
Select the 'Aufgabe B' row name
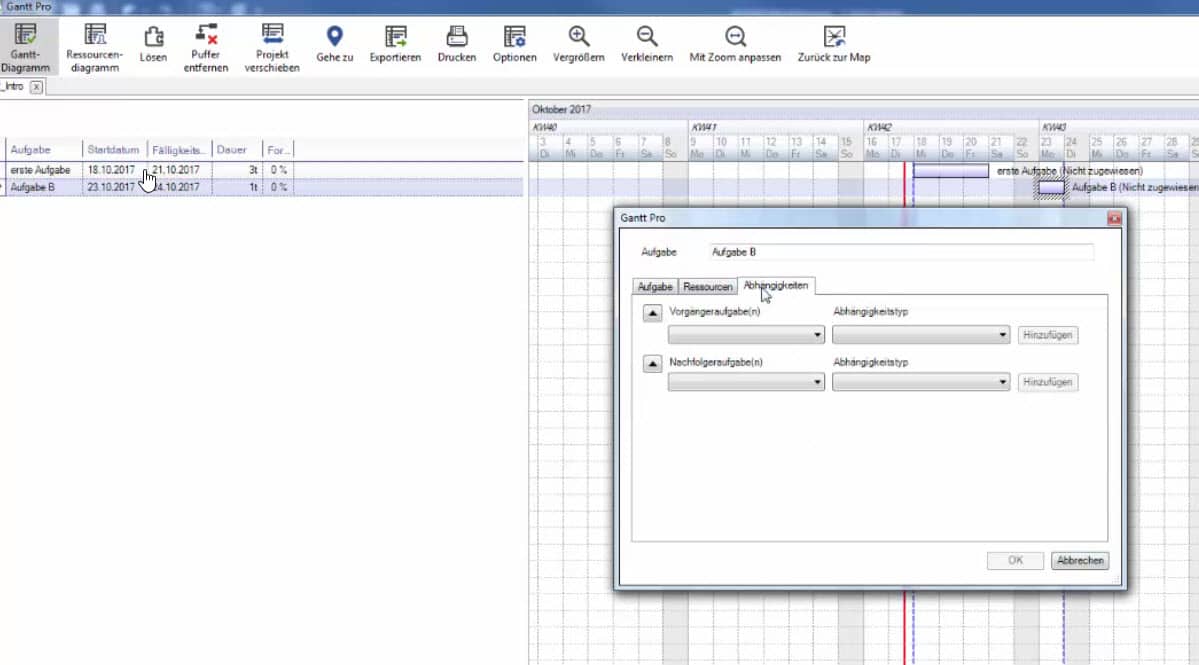32,187
